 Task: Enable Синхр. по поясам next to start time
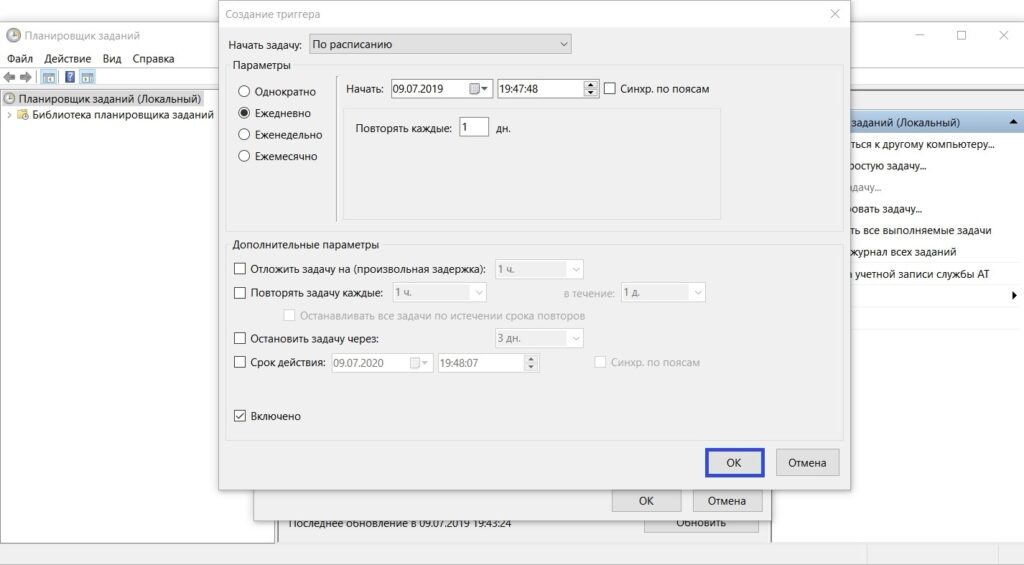point(610,88)
